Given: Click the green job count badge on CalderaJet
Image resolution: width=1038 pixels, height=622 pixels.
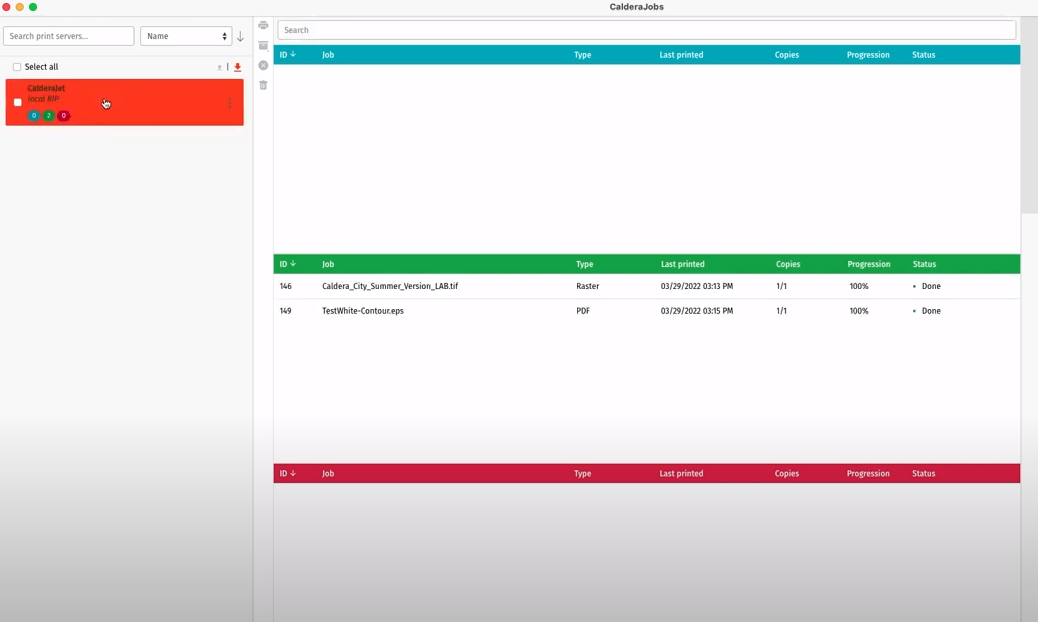Looking at the screenshot, I should [x=48, y=116].
